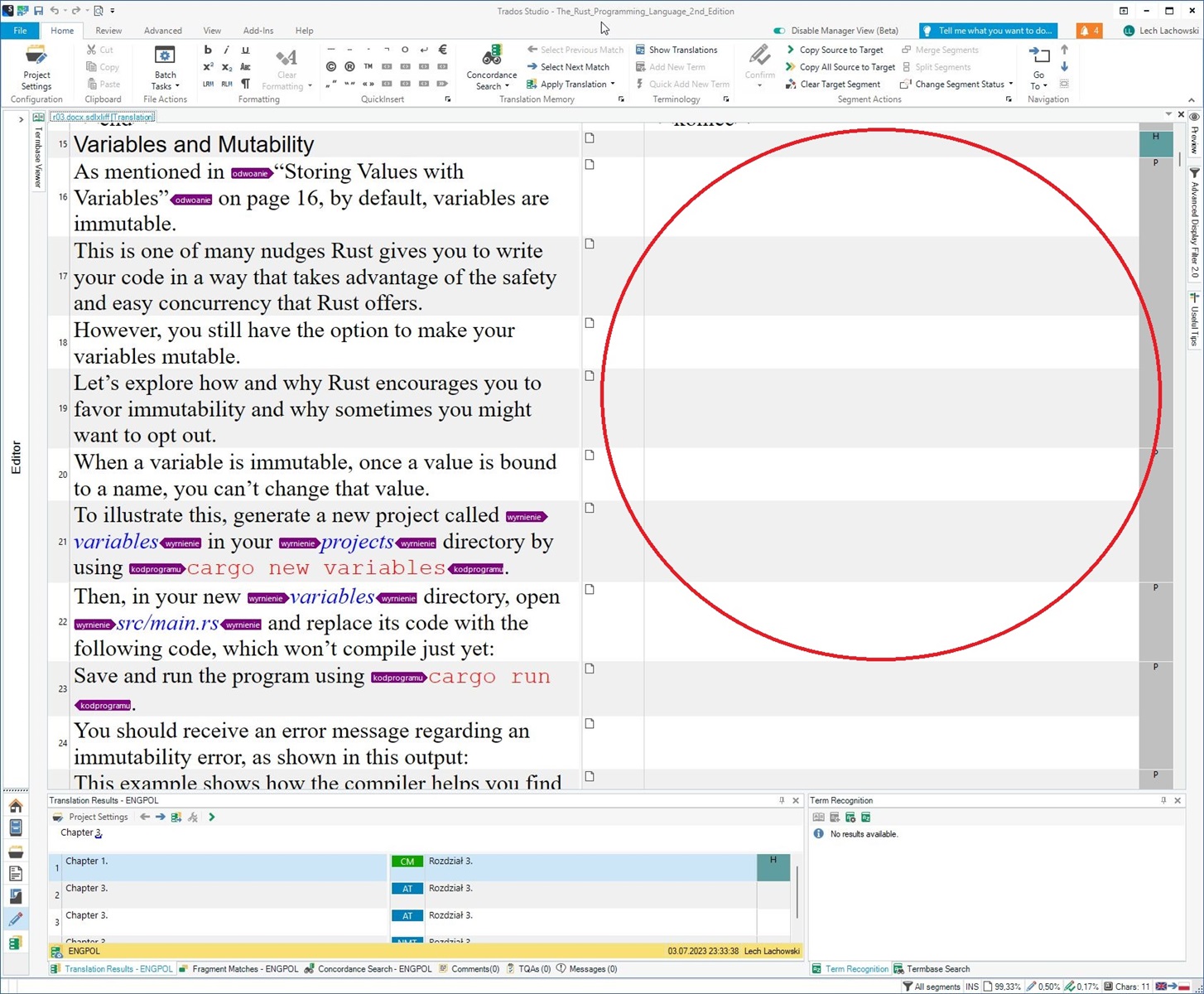Click target cell of segment 18
The image size is (1204, 994).
(891, 342)
